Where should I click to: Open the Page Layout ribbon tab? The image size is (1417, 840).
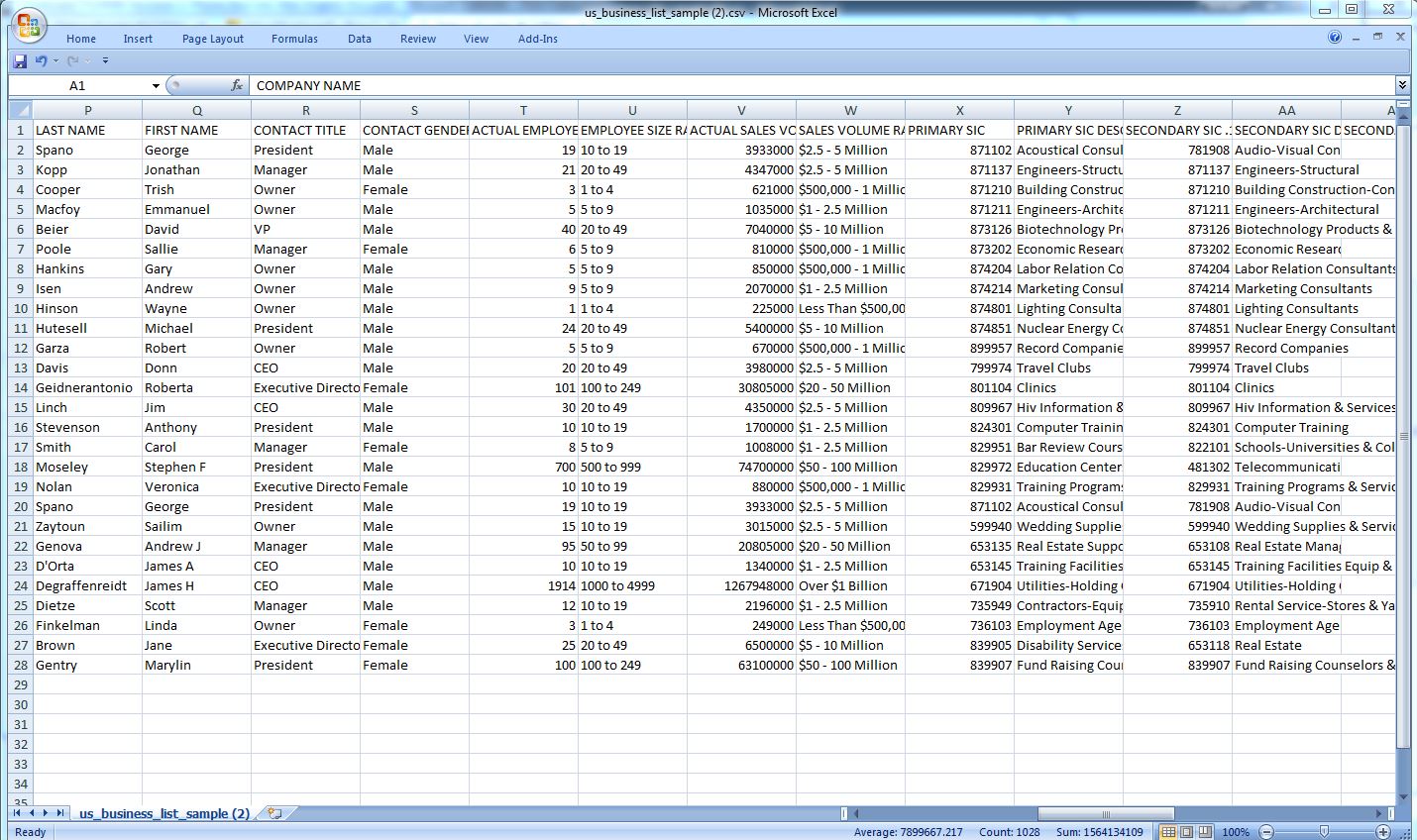pos(212,39)
